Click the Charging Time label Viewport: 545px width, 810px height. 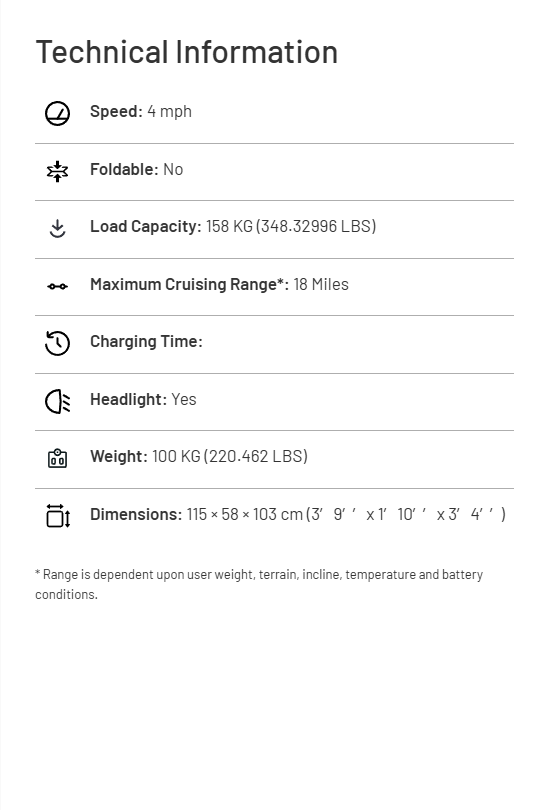tap(146, 341)
